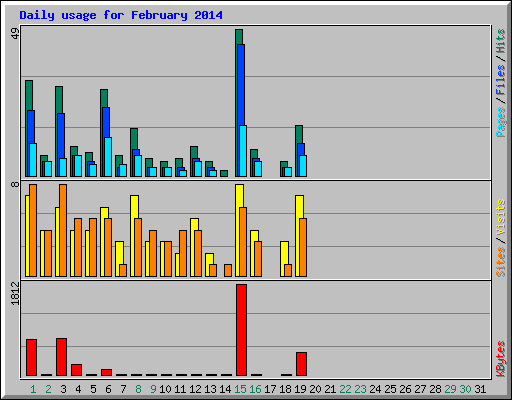Click the Files legend label
Screen dimensions: 512x400
point(500,80)
